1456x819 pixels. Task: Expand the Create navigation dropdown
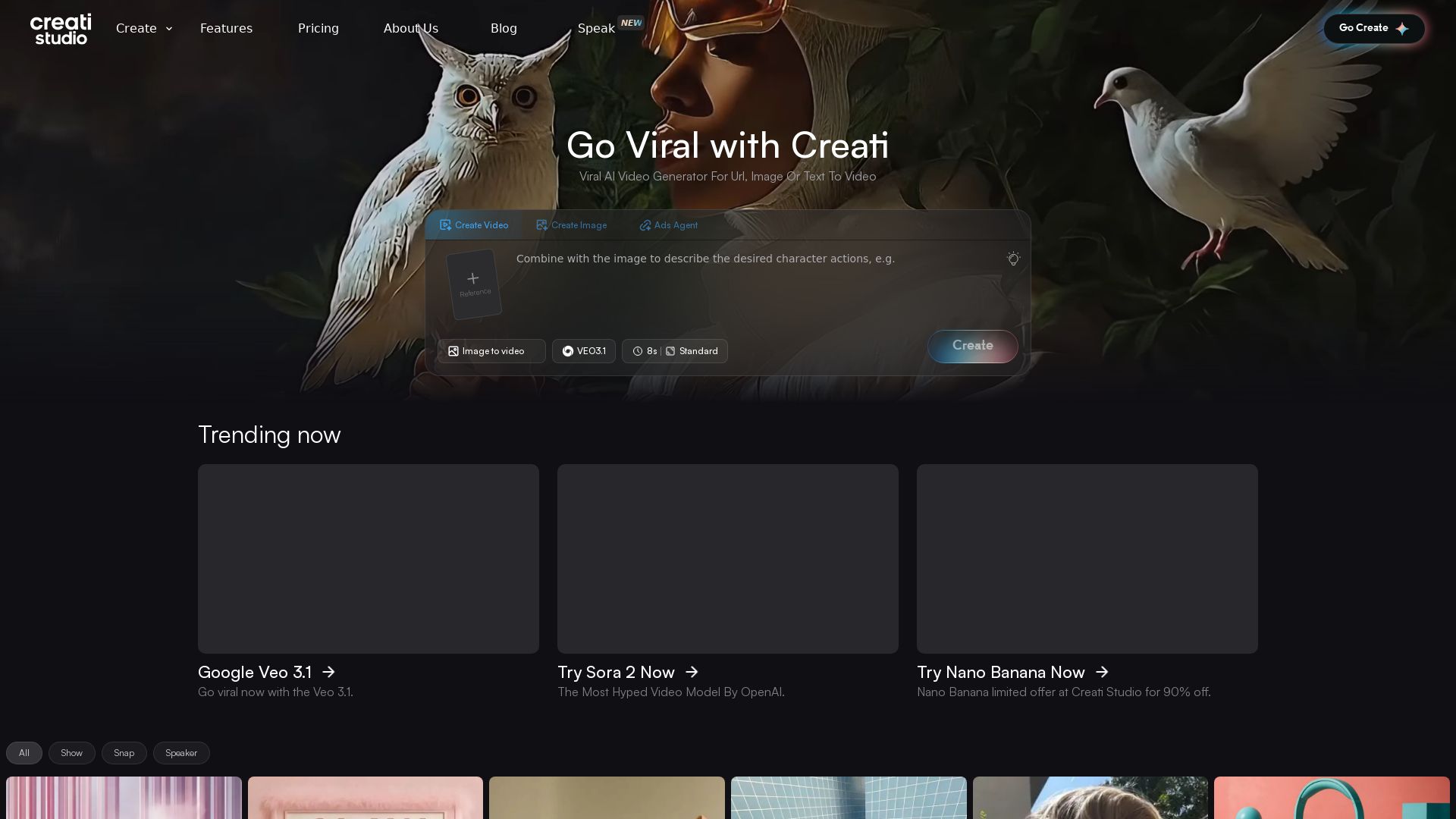click(144, 28)
